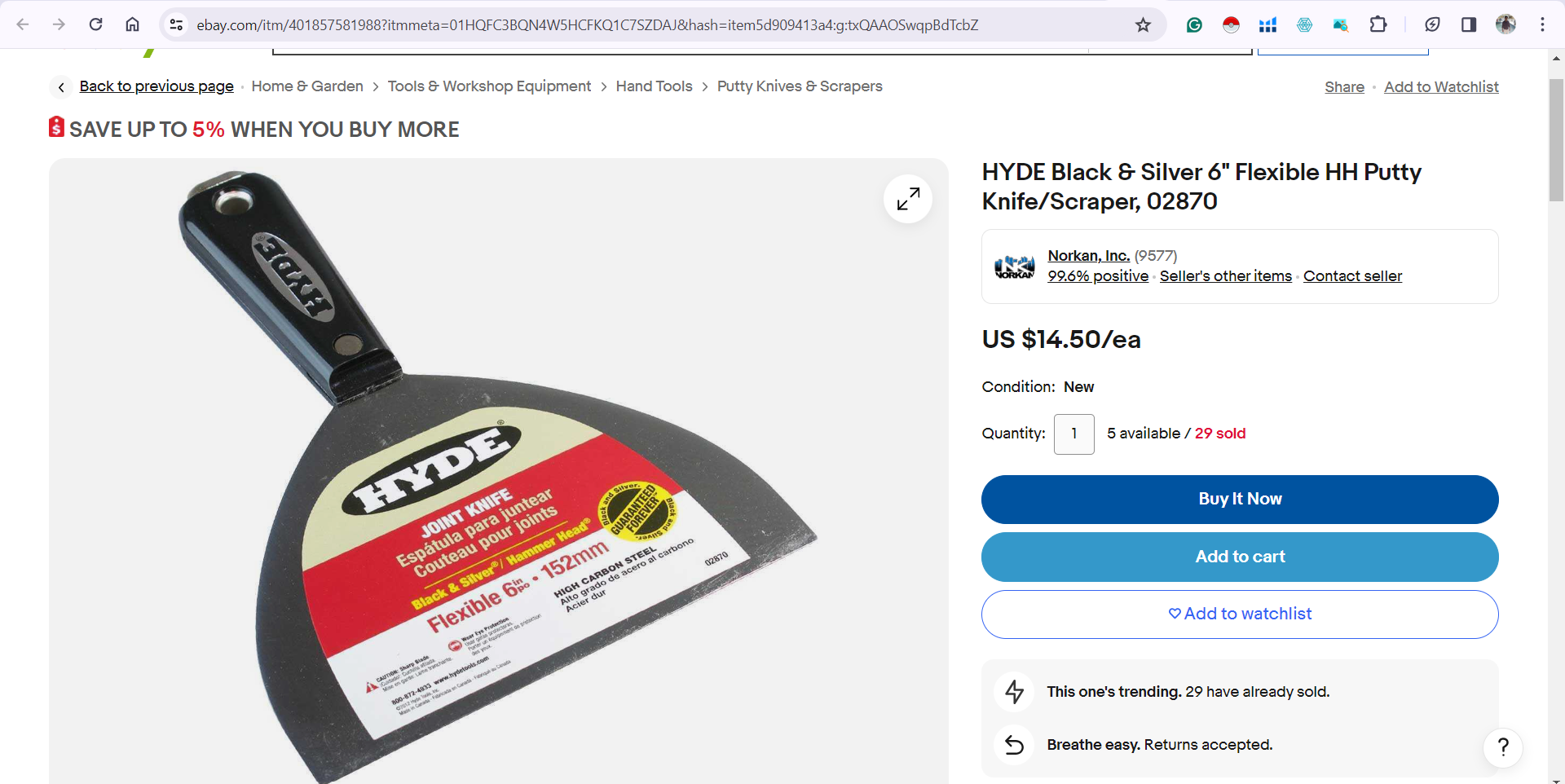Toggle Add to watchlist heart button
Screen dimensions: 1565x784
point(1240,614)
